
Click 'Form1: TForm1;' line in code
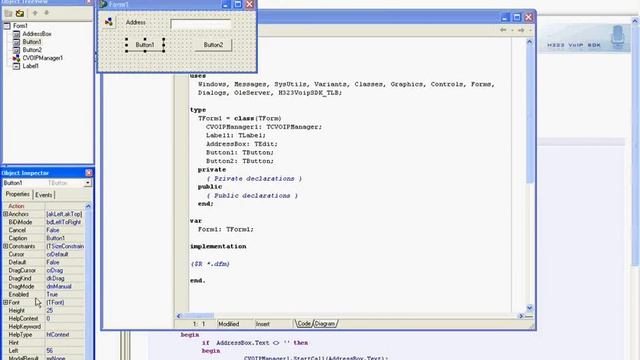point(226,229)
